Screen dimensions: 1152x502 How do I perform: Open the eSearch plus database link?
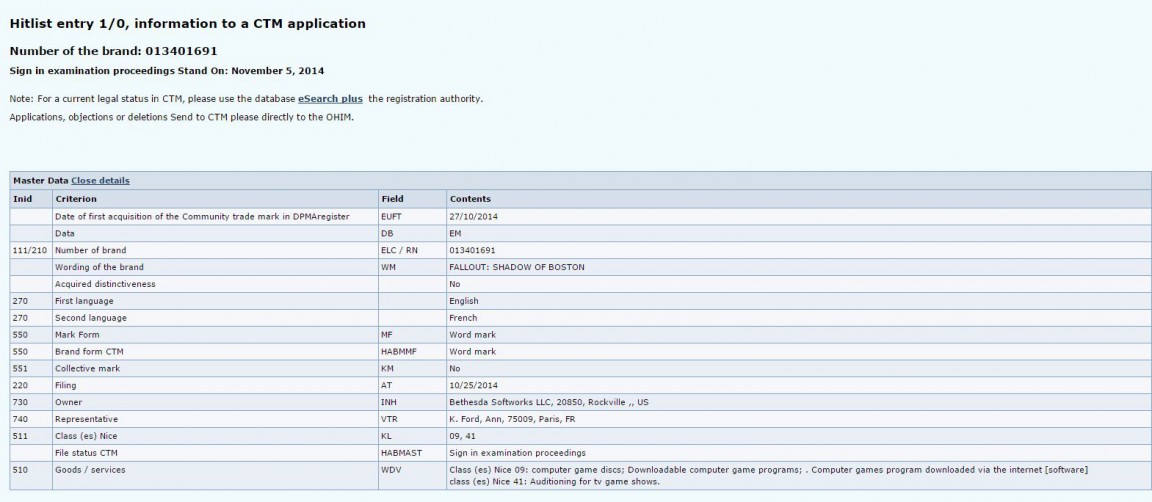[330, 99]
